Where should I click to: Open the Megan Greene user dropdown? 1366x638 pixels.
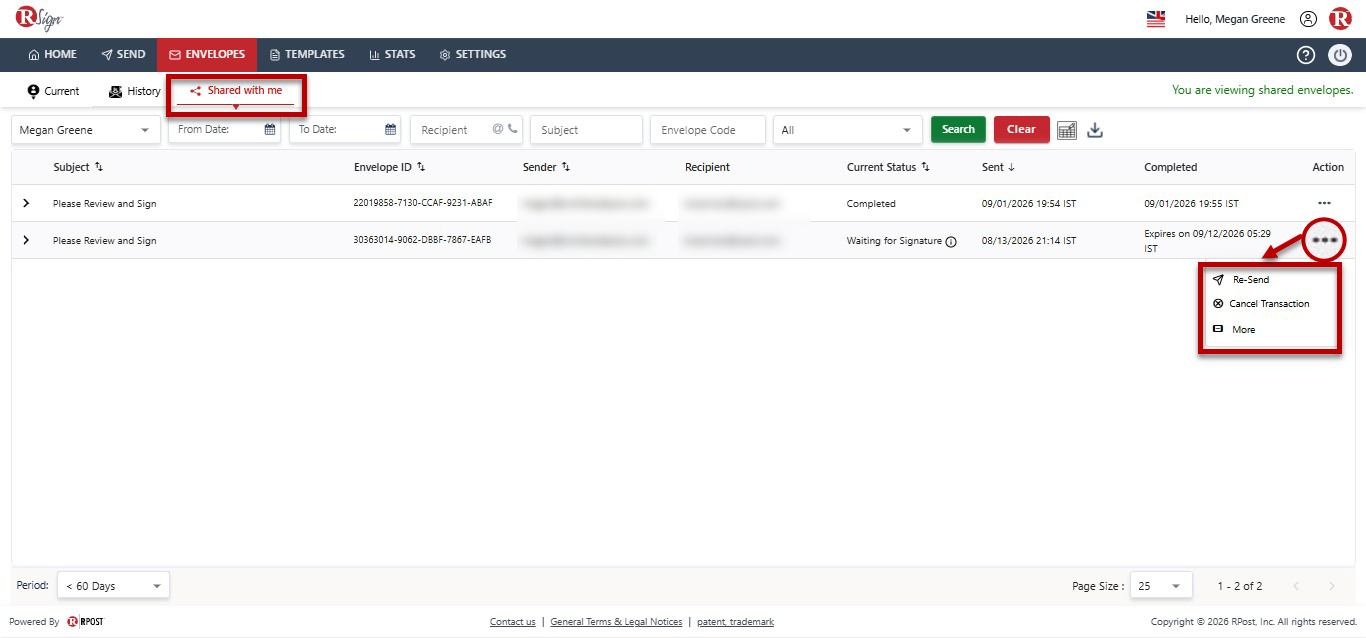[86, 130]
